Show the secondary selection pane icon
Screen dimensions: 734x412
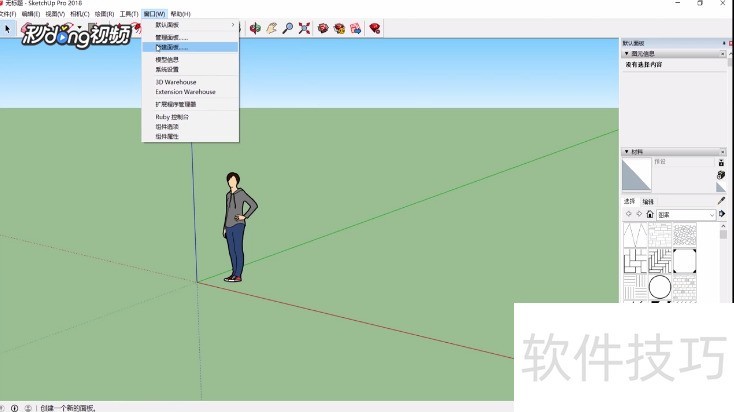tap(721, 162)
